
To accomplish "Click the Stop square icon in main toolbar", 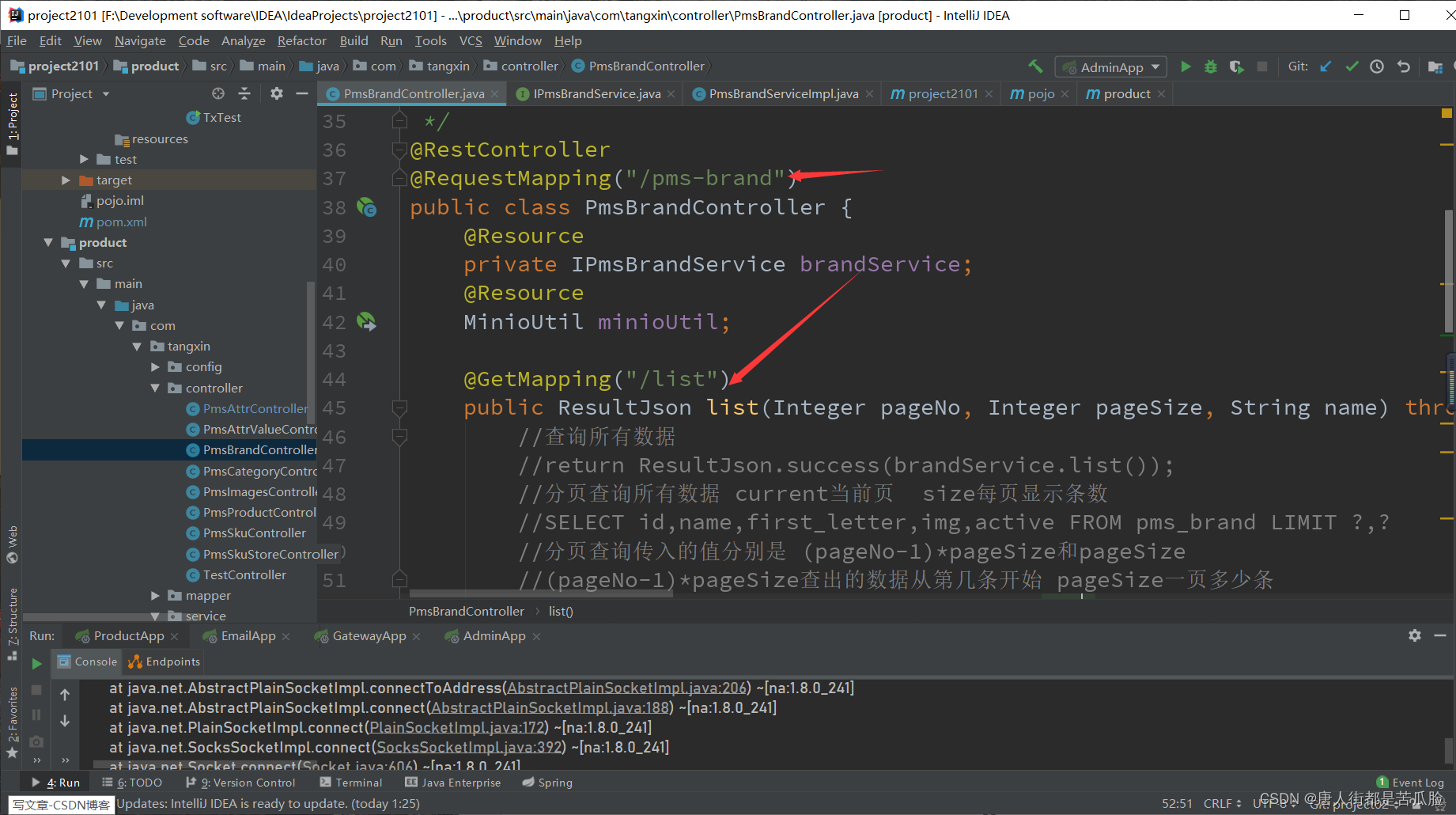I will [x=1262, y=66].
